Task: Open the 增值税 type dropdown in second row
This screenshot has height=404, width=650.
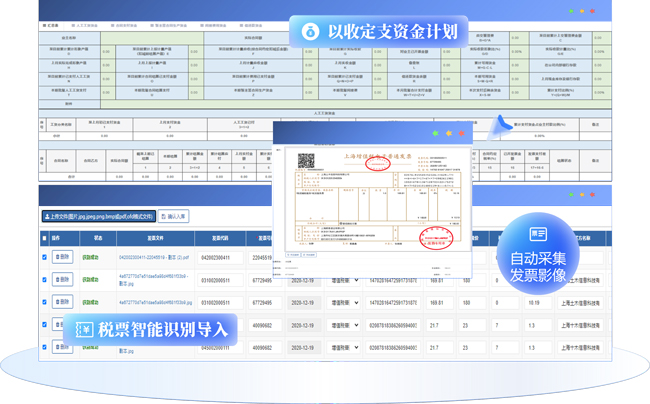Action: pyautogui.click(x=342, y=280)
